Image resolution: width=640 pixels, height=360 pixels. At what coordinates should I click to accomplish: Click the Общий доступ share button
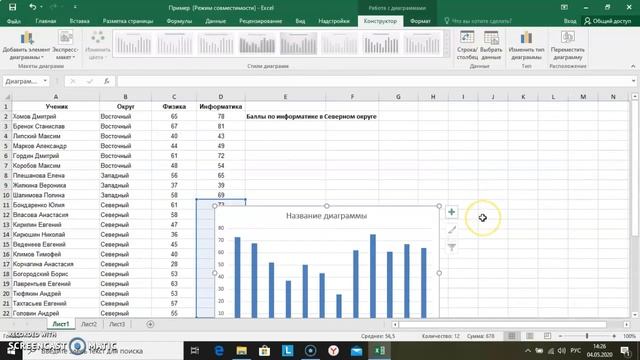pos(607,21)
